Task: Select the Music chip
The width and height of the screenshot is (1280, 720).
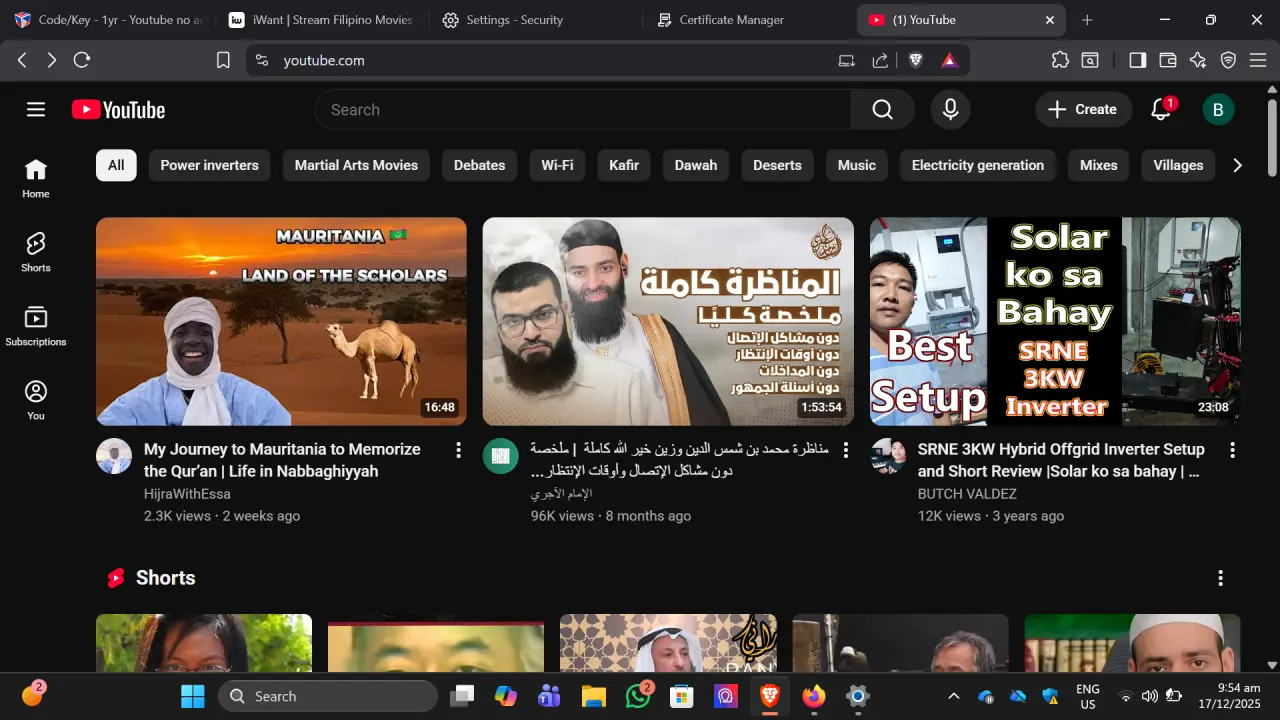Action: (857, 165)
